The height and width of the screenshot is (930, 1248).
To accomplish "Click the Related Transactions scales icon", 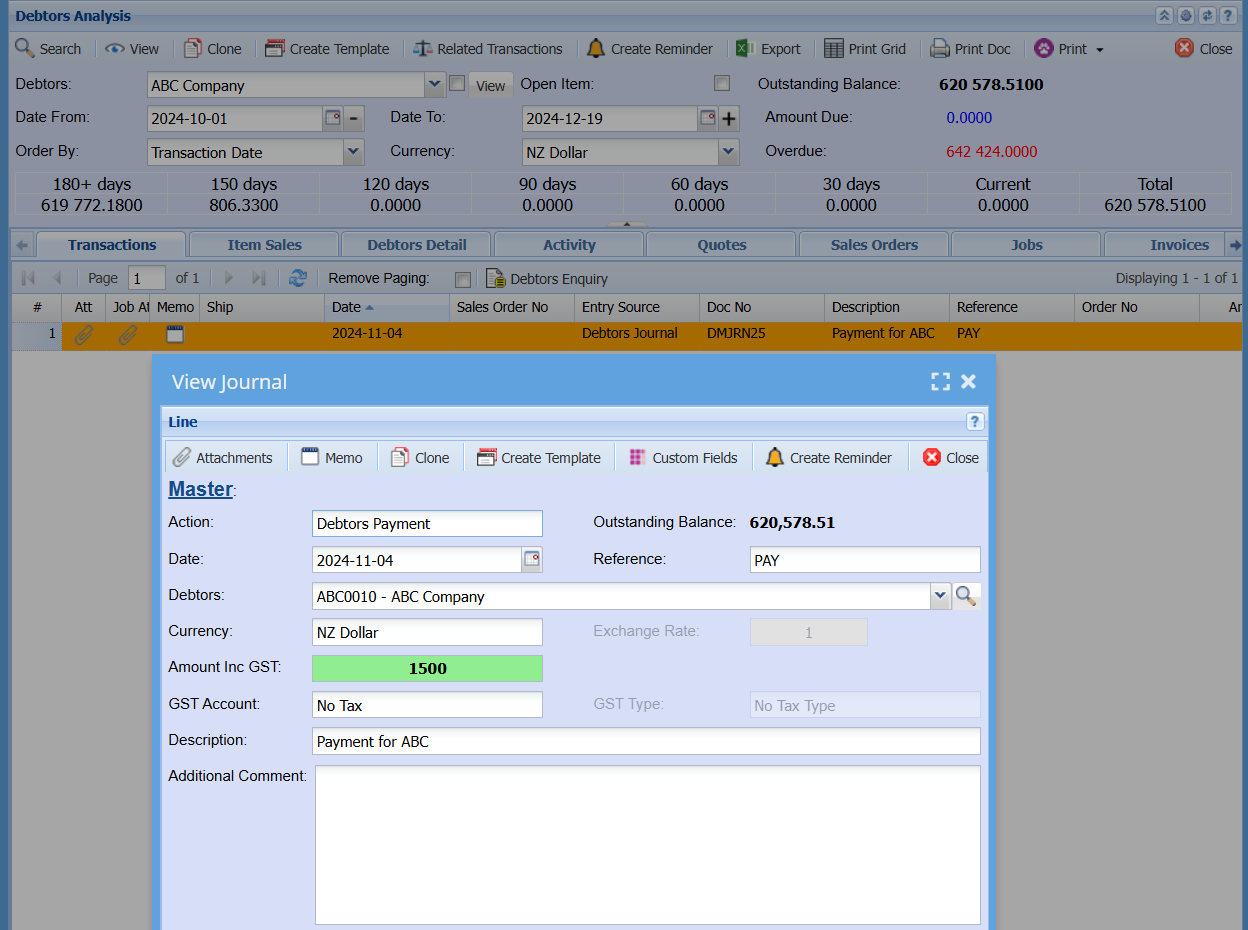I will pyautogui.click(x=423, y=48).
